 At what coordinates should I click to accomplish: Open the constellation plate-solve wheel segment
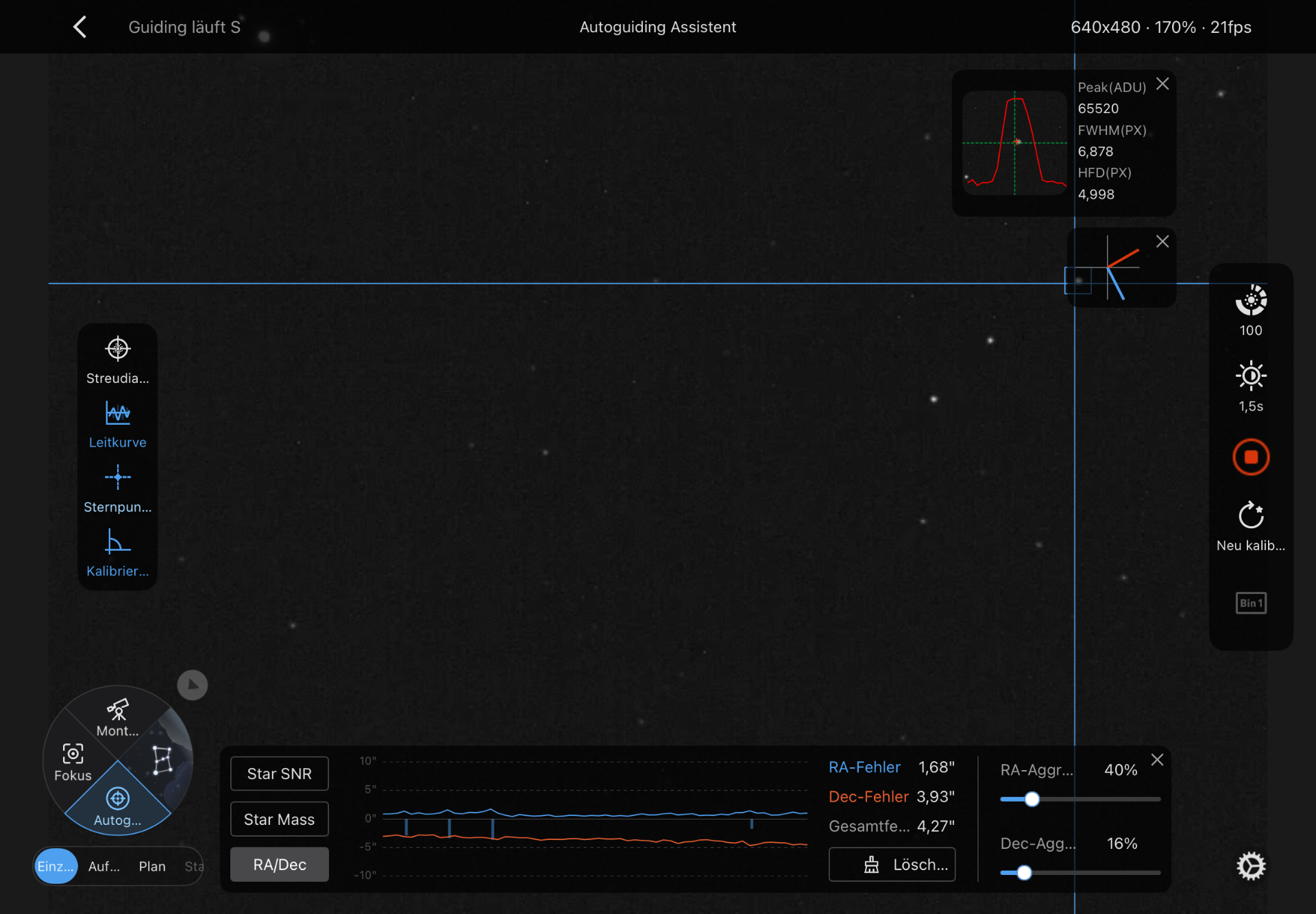click(162, 760)
